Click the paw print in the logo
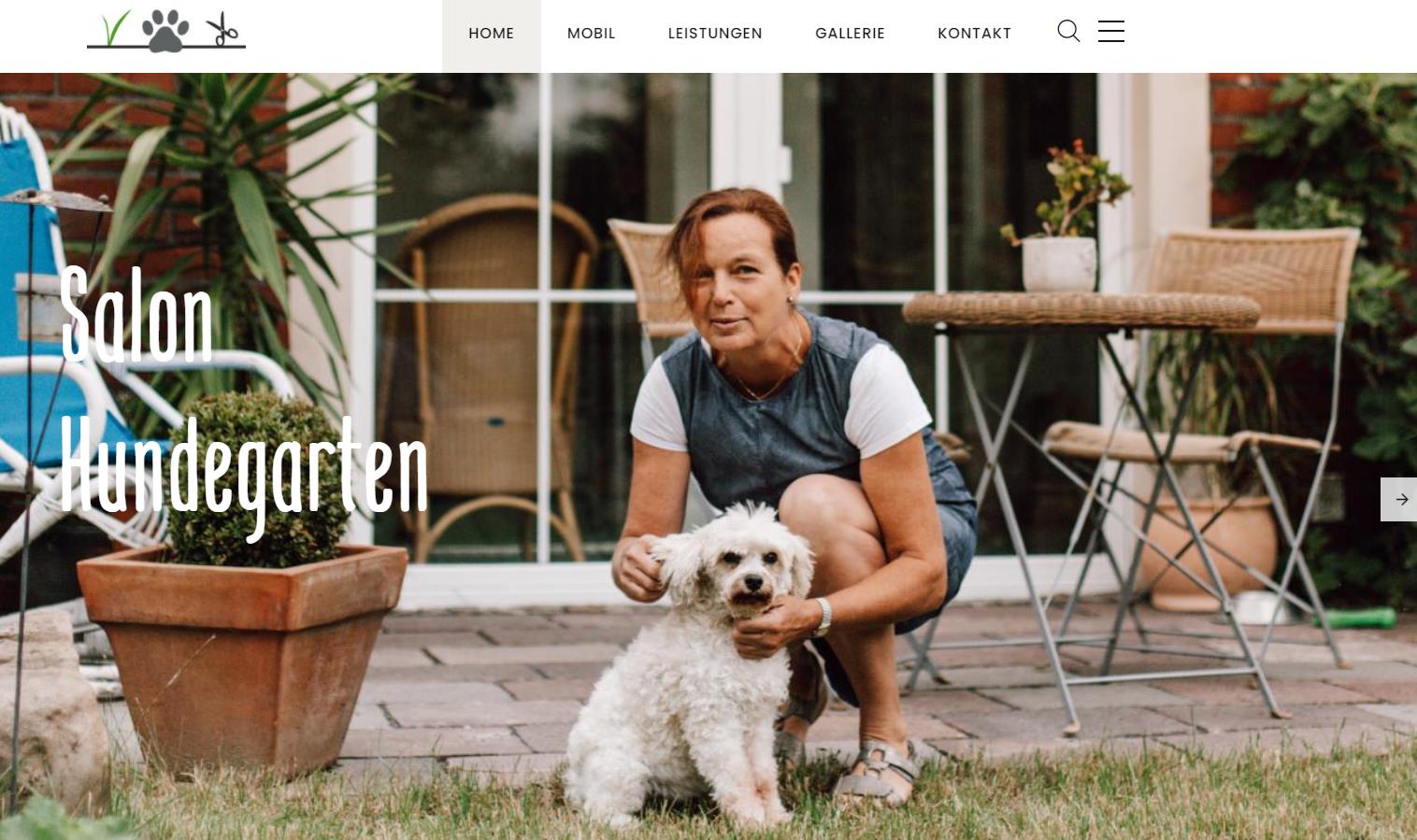 [x=165, y=30]
